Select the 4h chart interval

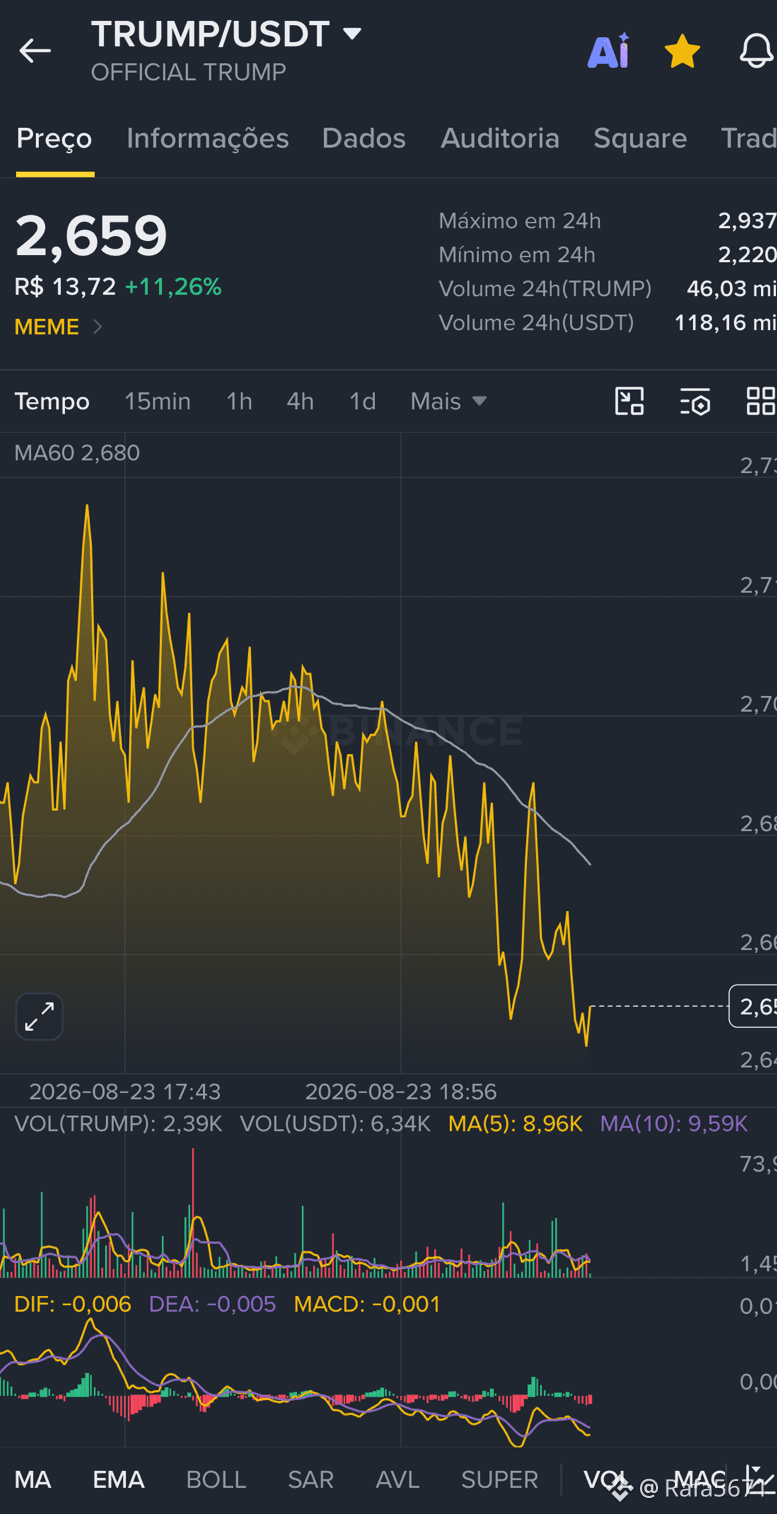coord(300,401)
